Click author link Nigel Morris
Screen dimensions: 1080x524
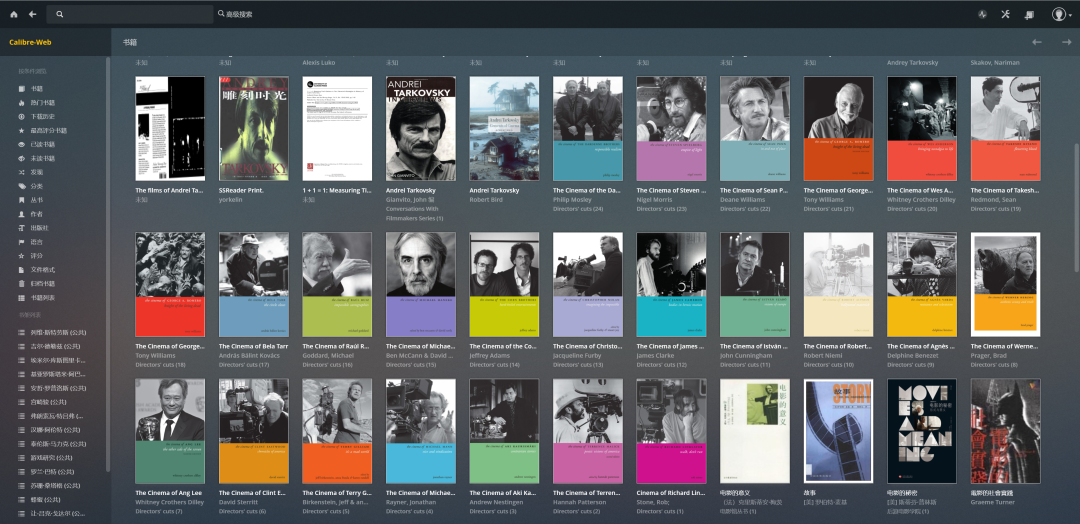pyautogui.click(x=654, y=200)
